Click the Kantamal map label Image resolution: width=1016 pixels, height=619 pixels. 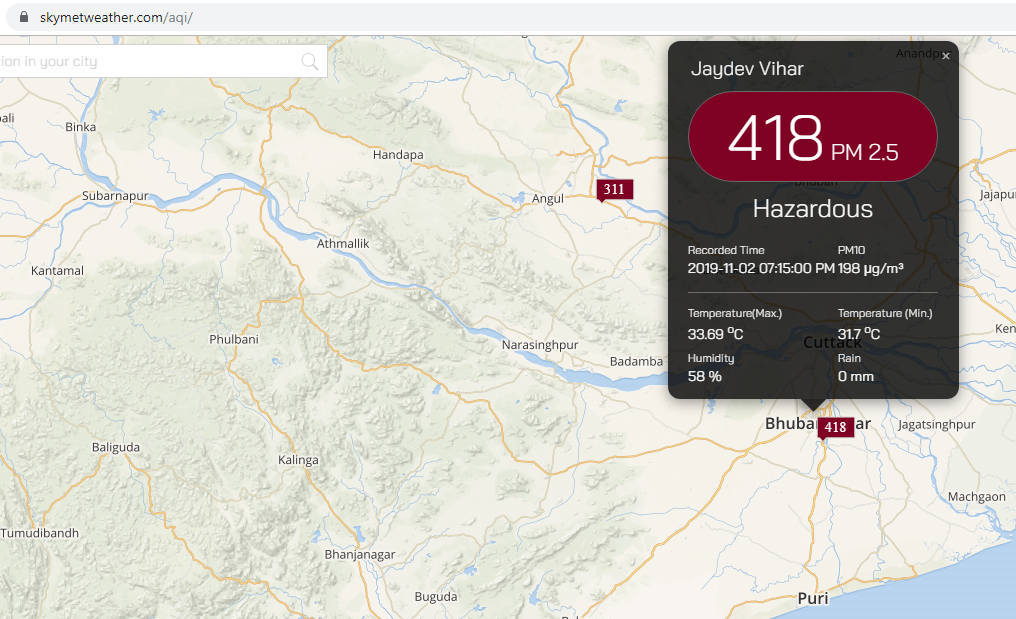(x=57, y=271)
